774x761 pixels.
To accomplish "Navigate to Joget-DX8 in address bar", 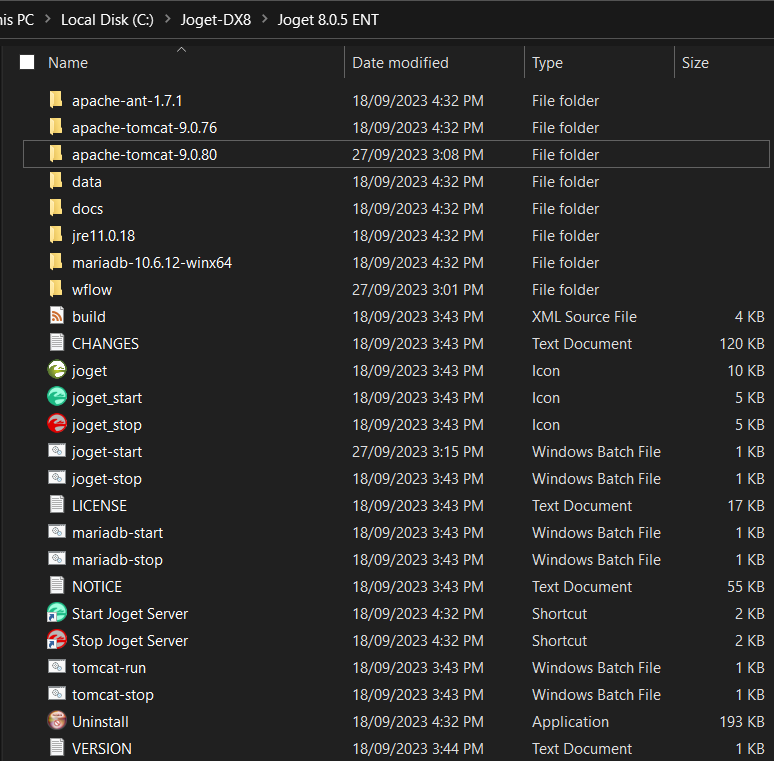I will pyautogui.click(x=215, y=20).
